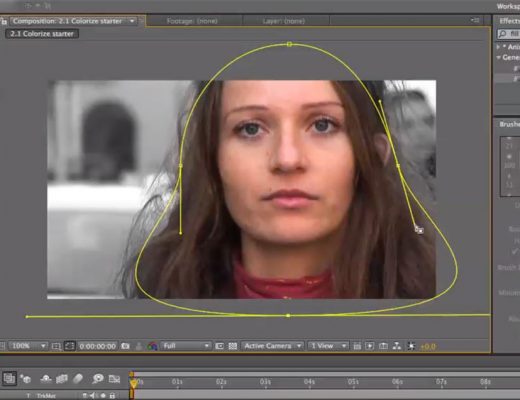The height and width of the screenshot is (400, 520).
Task: Open the Composition panel options menu
Action: click(x=475, y=21)
